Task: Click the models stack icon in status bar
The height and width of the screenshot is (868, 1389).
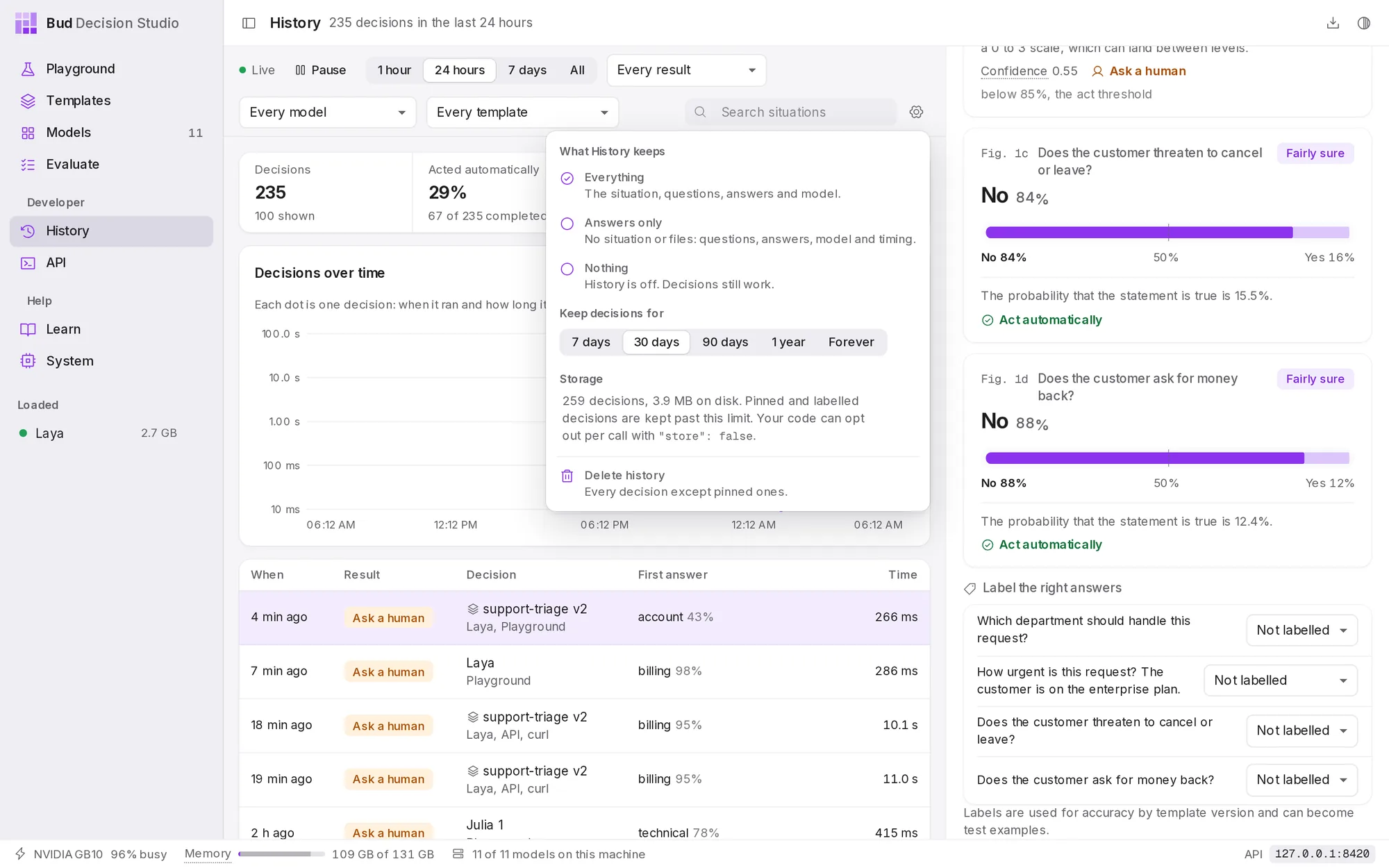Action: 458,854
